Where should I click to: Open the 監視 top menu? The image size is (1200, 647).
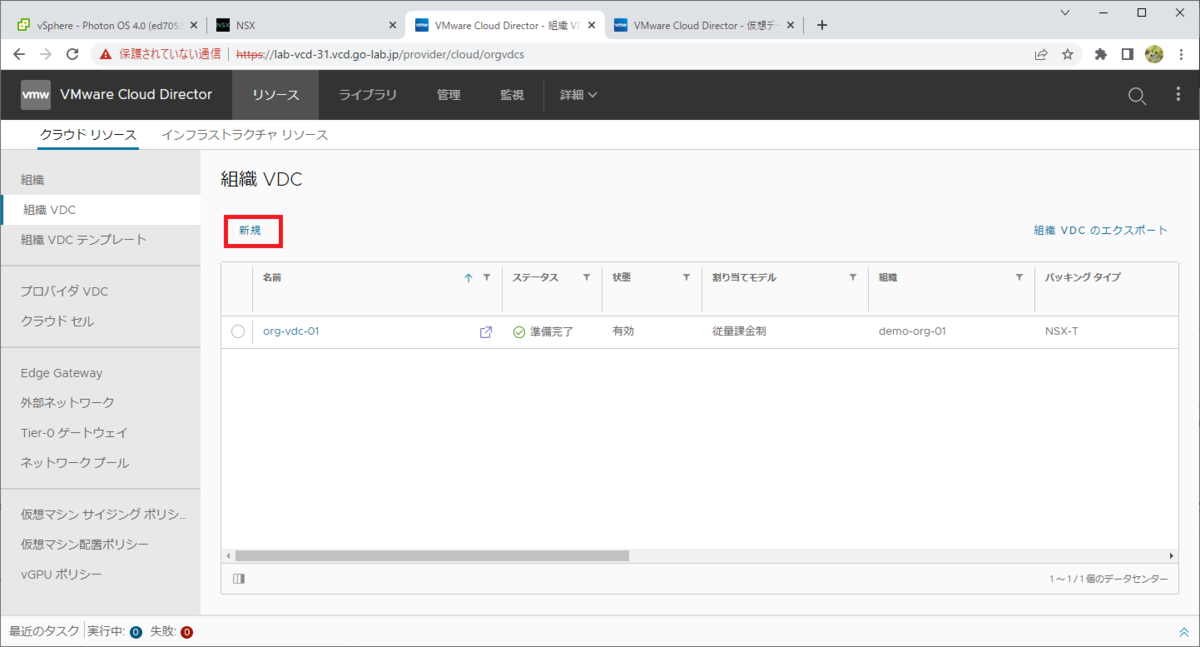(512, 95)
